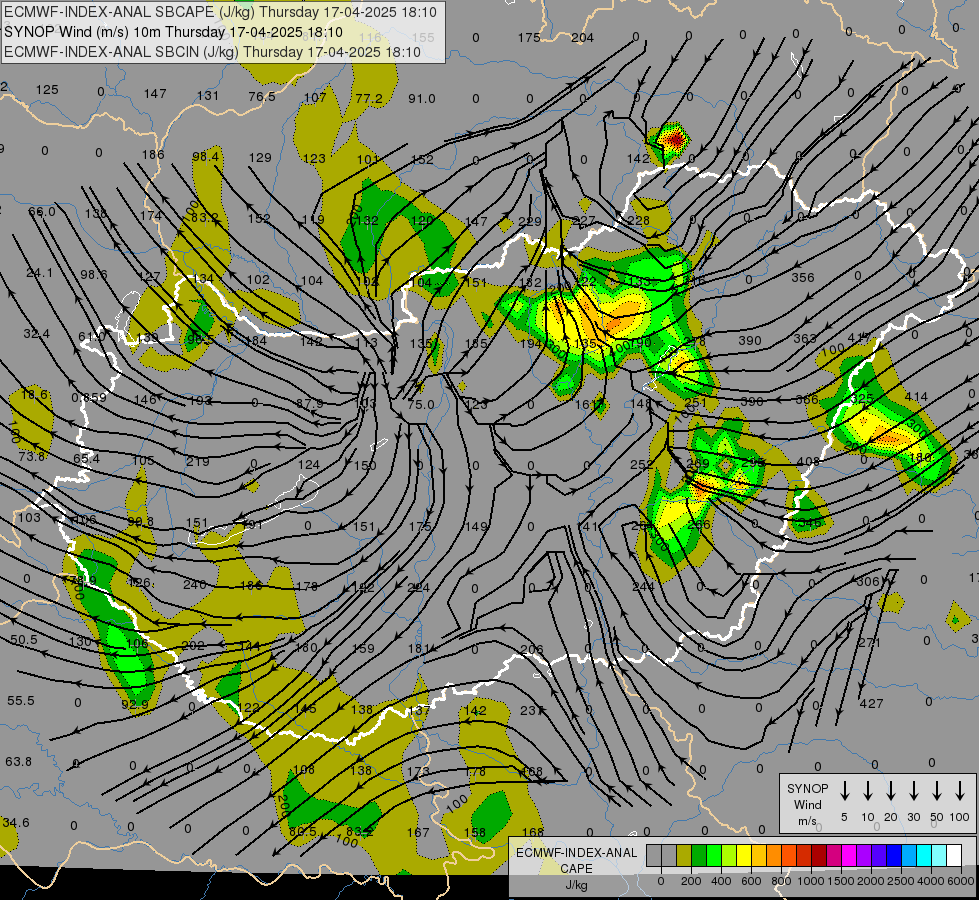Click the 800 tick label in the CAPE legend

click(x=781, y=881)
